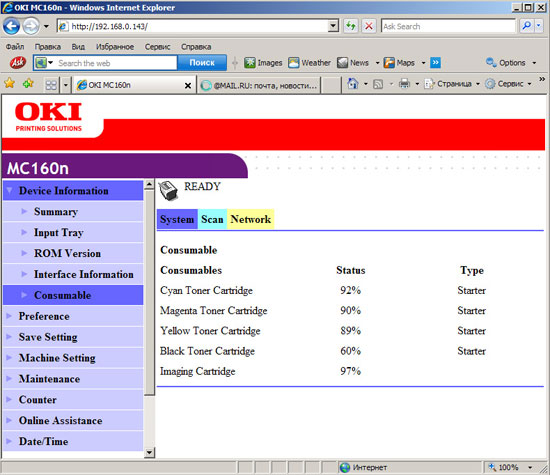550x475 pixels.
Task: Click the browser Forward arrow button
Action: (x=31, y=26)
